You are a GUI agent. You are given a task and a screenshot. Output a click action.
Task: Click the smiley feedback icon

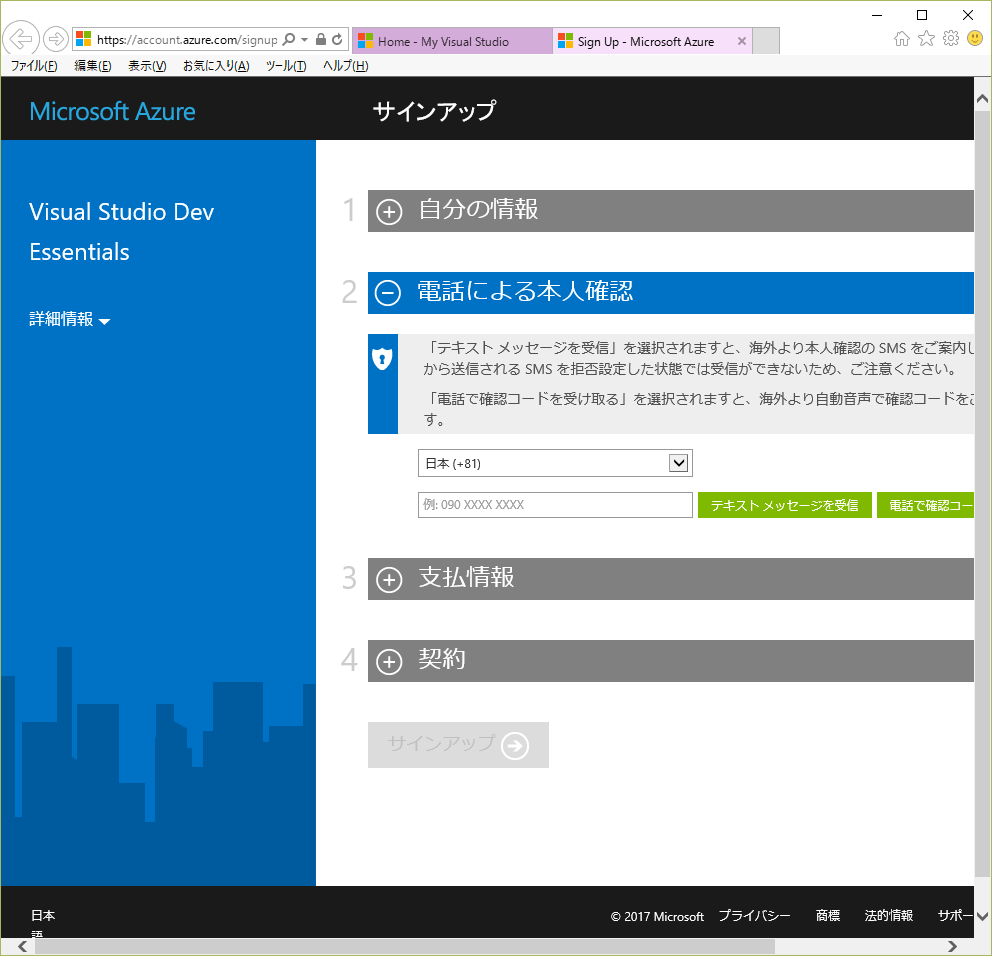[975, 39]
